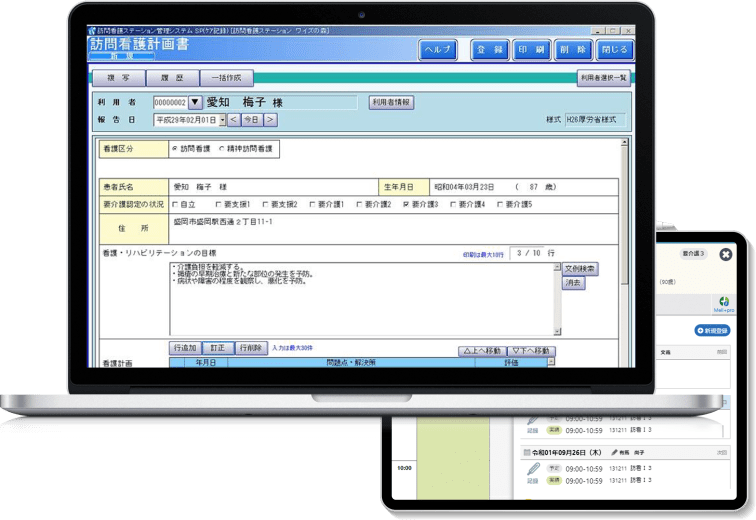Click the 訂正 correction button
This screenshot has width=756, height=520.
click(218, 348)
